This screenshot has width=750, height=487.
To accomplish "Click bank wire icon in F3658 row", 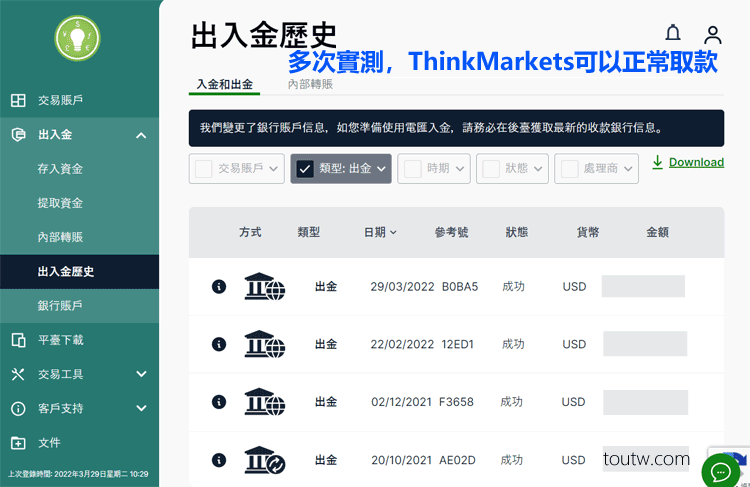I will click(265, 402).
